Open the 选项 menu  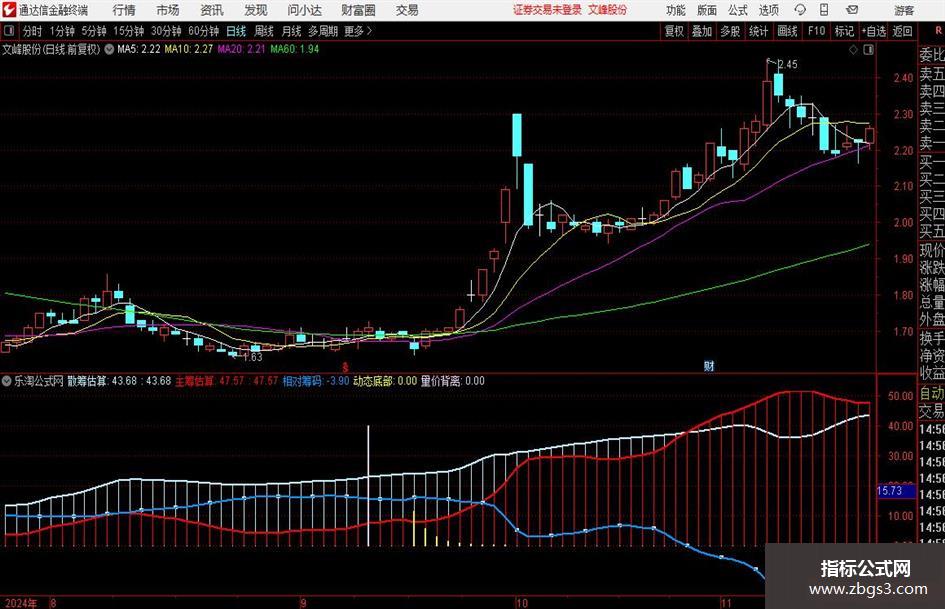[769, 10]
